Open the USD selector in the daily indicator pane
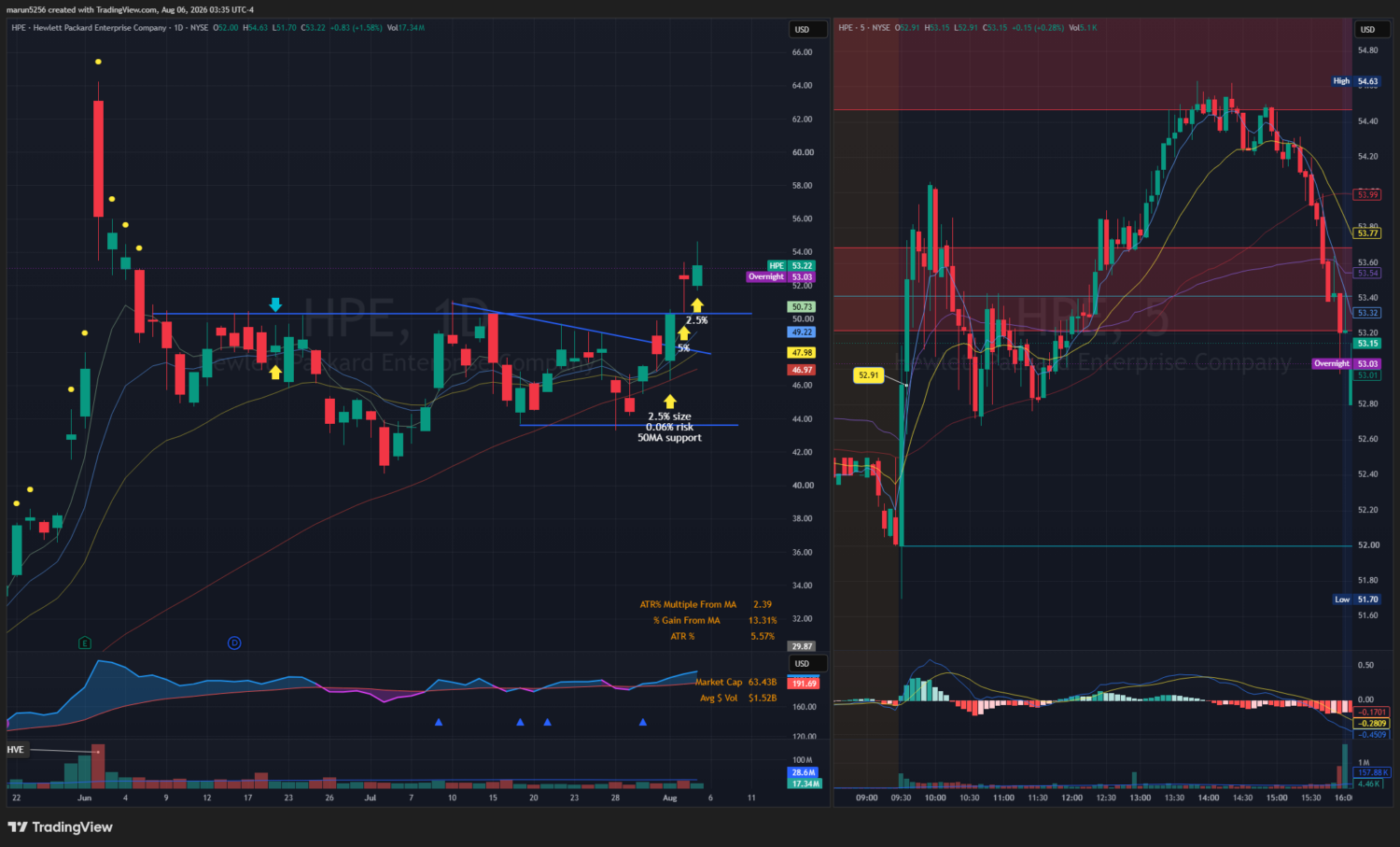Image resolution: width=1400 pixels, height=847 pixels. [807, 663]
